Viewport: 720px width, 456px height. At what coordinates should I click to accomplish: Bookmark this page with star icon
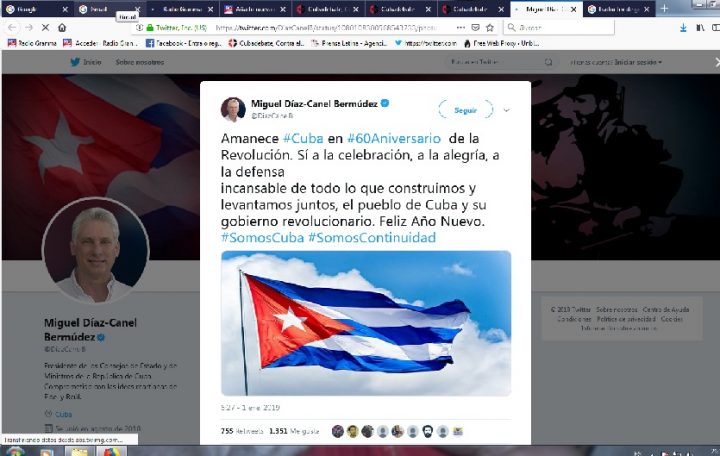click(x=490, y=28)
